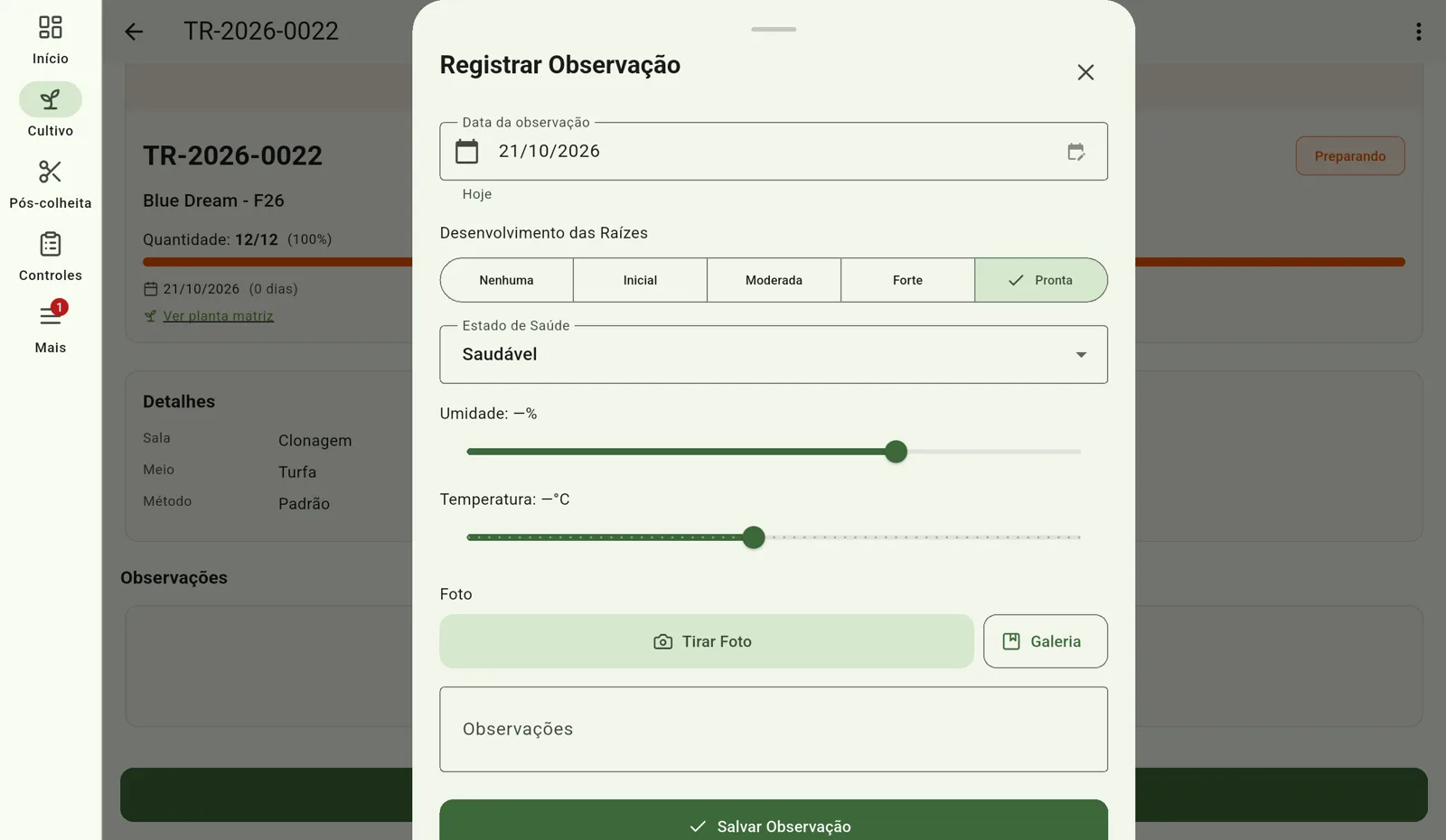1446x840 pixels.
Task: Click the Blue Dream - F26 text
Action: point(213,201)
